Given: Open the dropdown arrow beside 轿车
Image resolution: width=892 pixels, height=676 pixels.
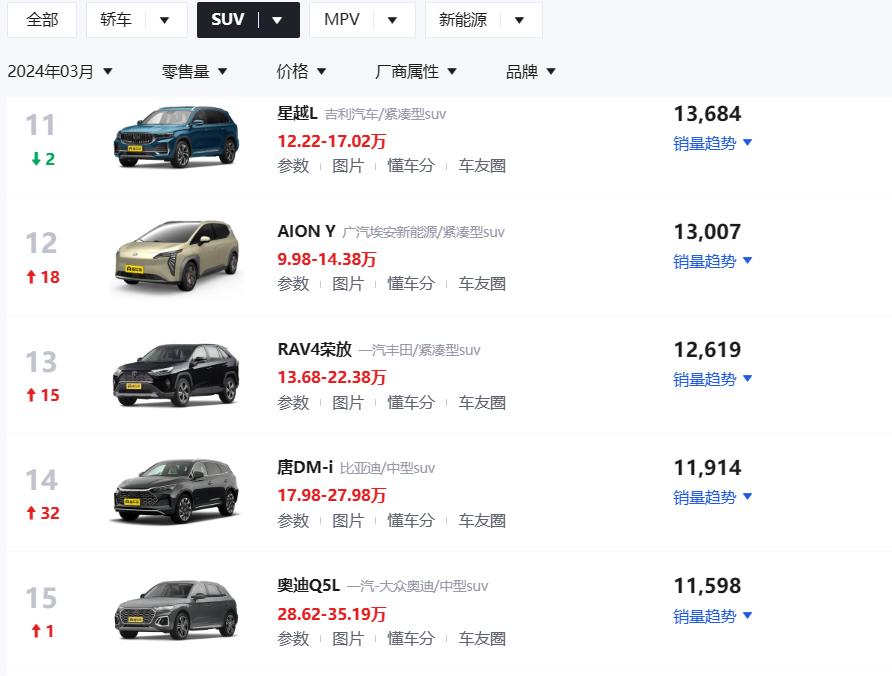Looking at the screenshot, I should click(165, 20).
